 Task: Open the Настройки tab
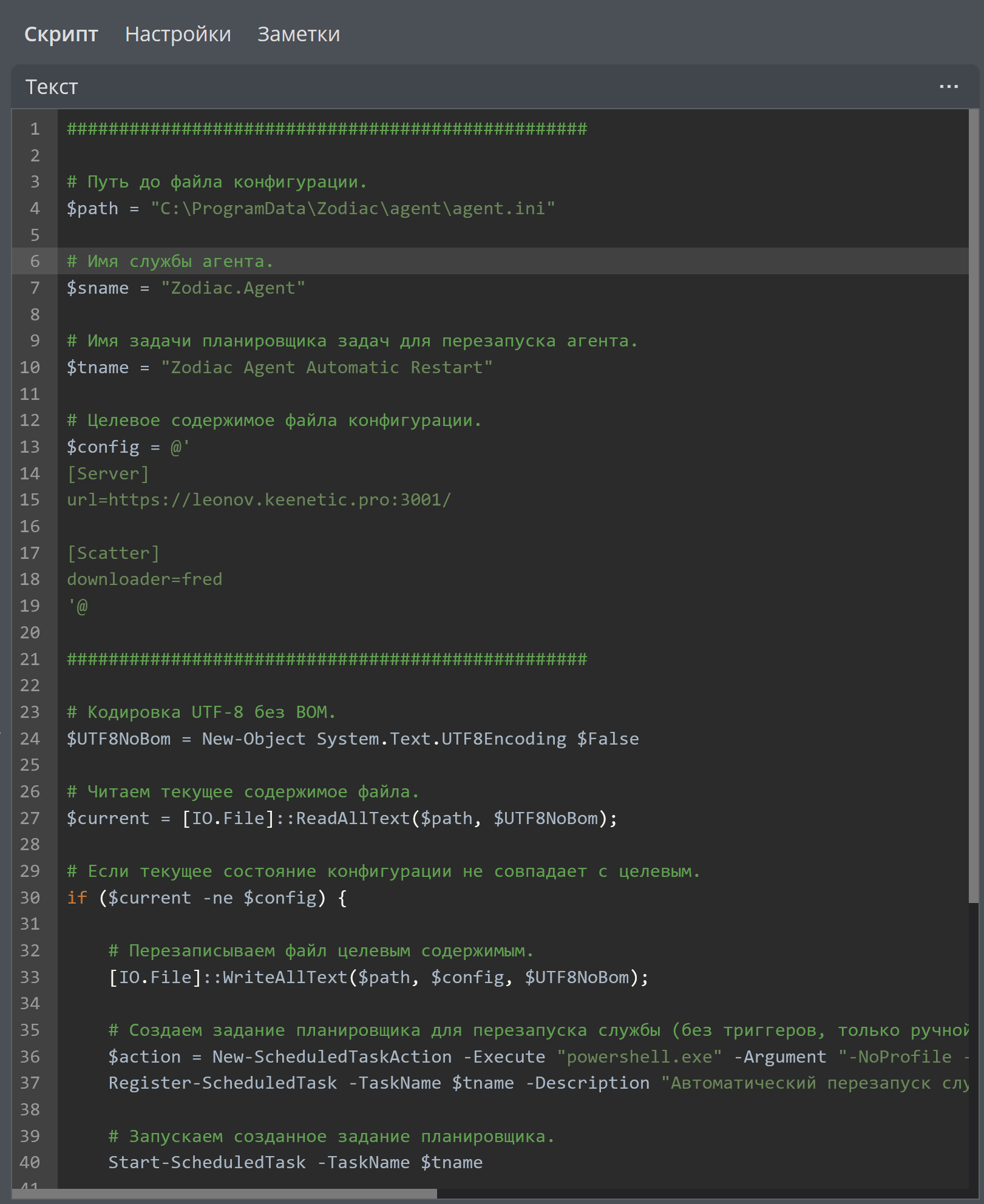pyautogui.click(x=178, y=35)
